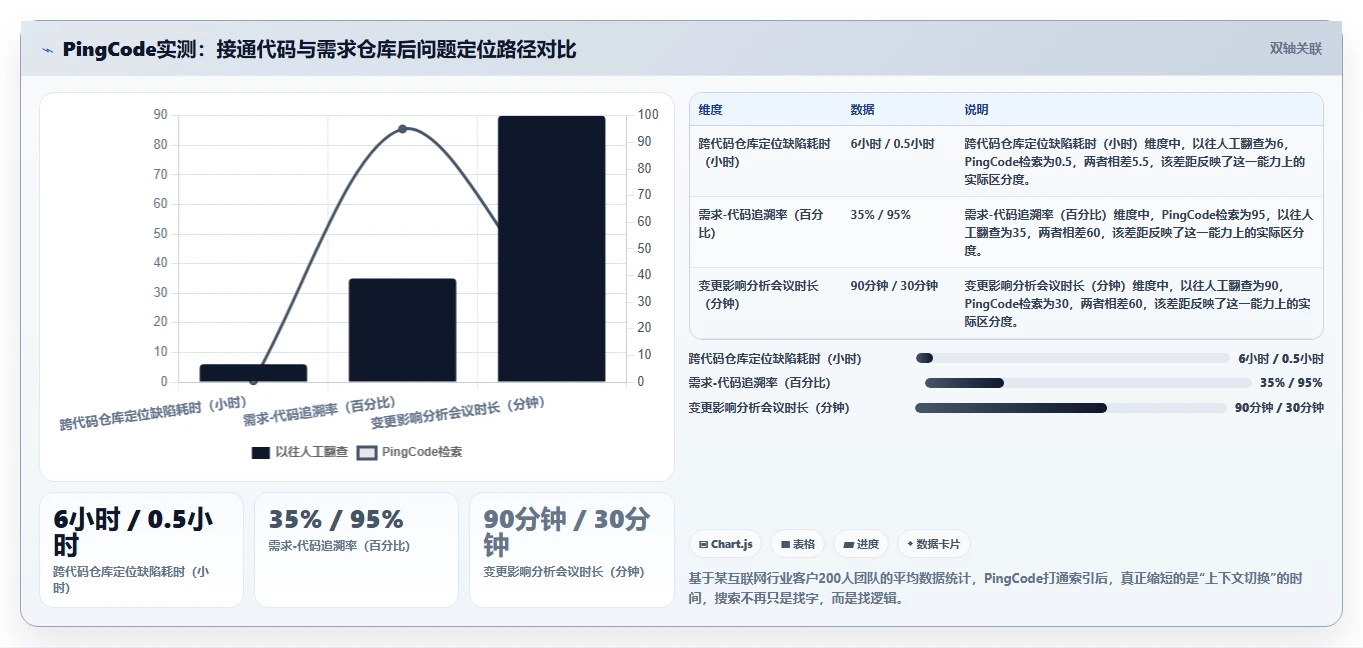This screenshot has width=1363, height=648.
Task: Click the 跨代码仓库定位缺陷耗时 table row label
Action: (764, 152)
